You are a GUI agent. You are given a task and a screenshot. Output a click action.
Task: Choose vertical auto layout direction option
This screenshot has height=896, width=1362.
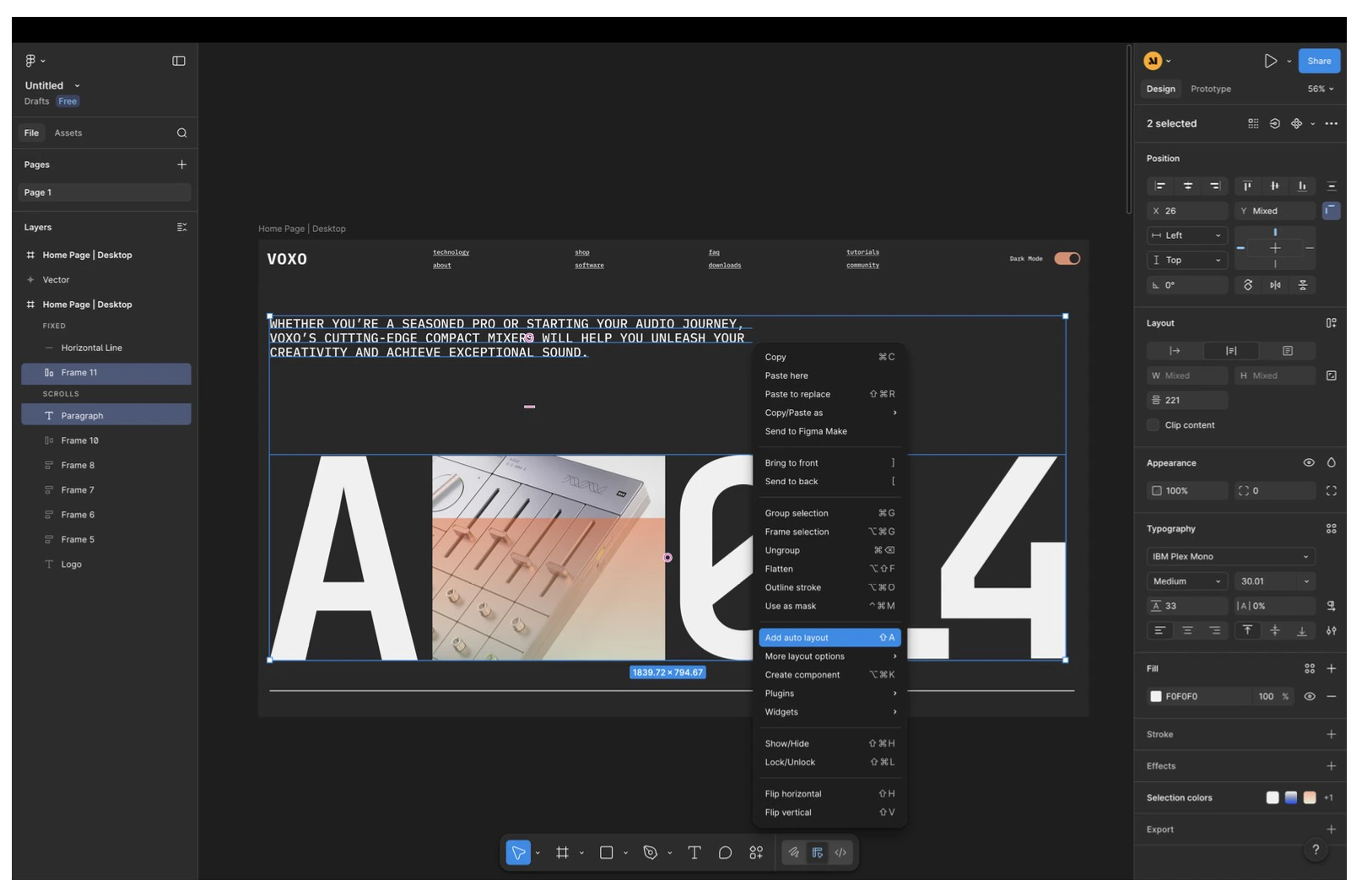(1231, 350)
